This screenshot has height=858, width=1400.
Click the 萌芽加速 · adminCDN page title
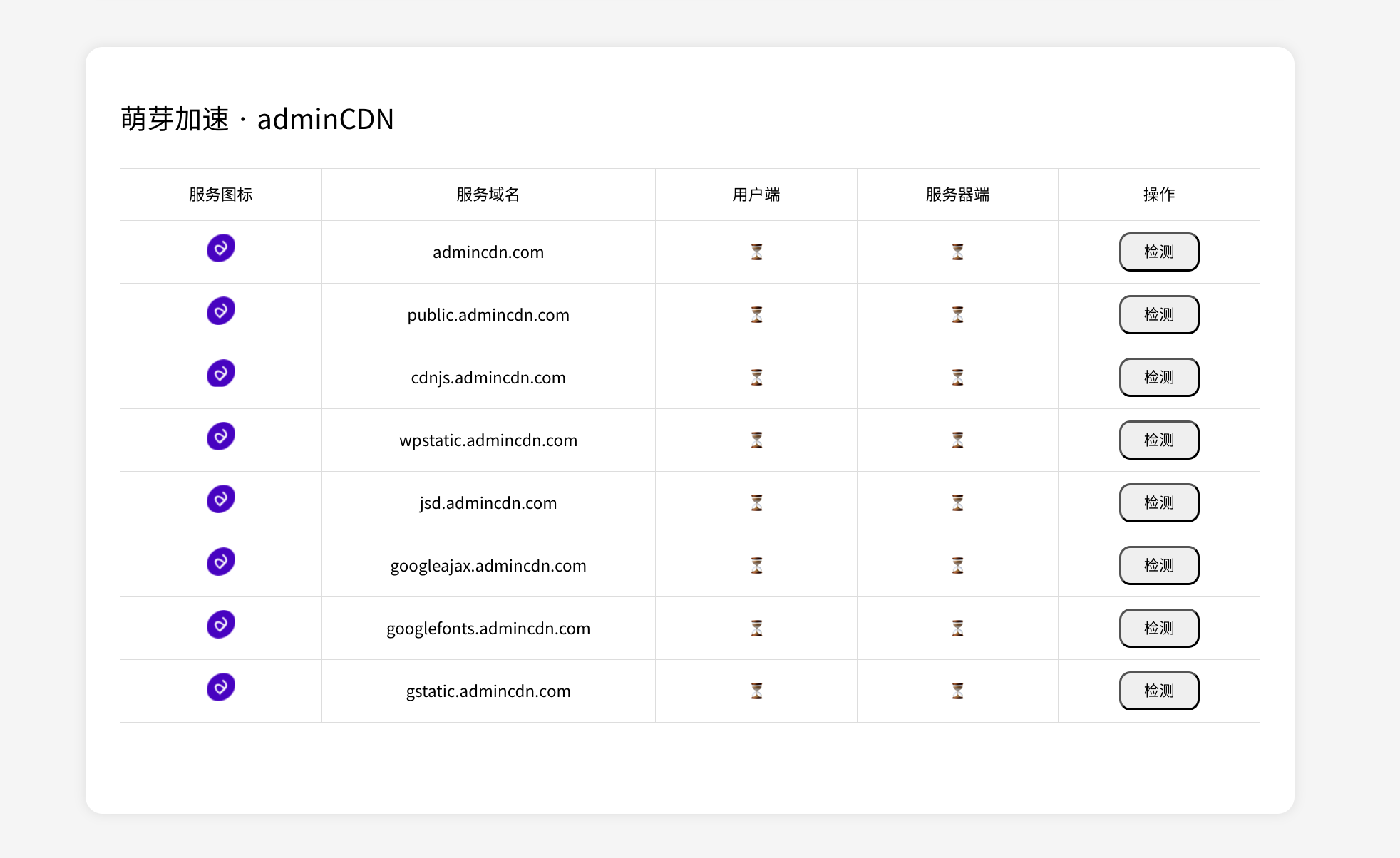pyautogui.click(x=257, y=119)
